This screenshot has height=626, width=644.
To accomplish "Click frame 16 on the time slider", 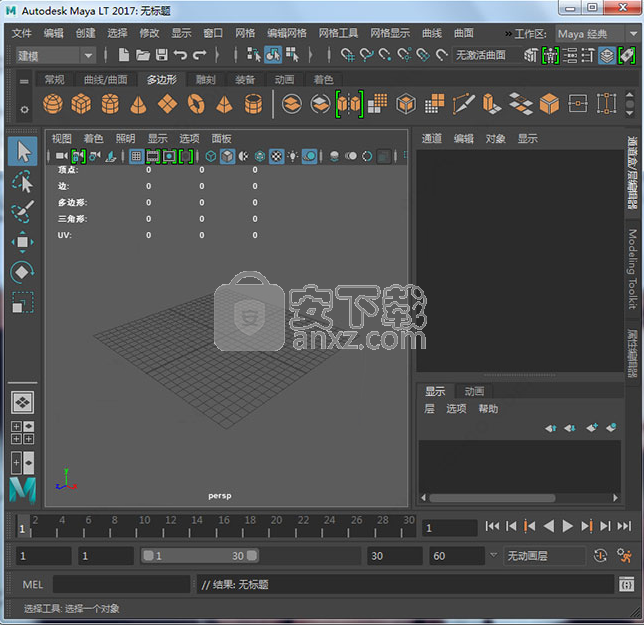I will pyautogui.click(x=224, y=520).
